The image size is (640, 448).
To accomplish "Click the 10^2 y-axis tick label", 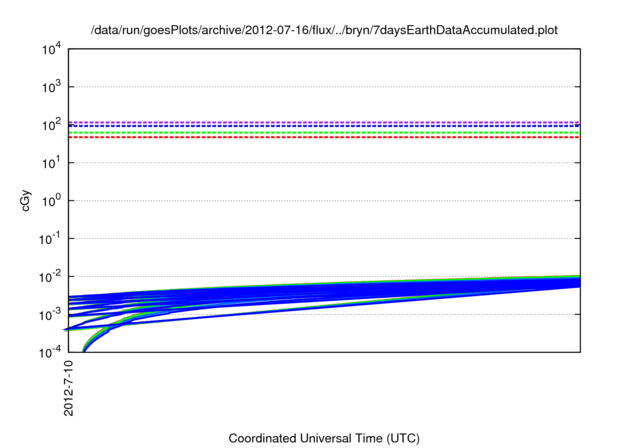I will [51, 125].
